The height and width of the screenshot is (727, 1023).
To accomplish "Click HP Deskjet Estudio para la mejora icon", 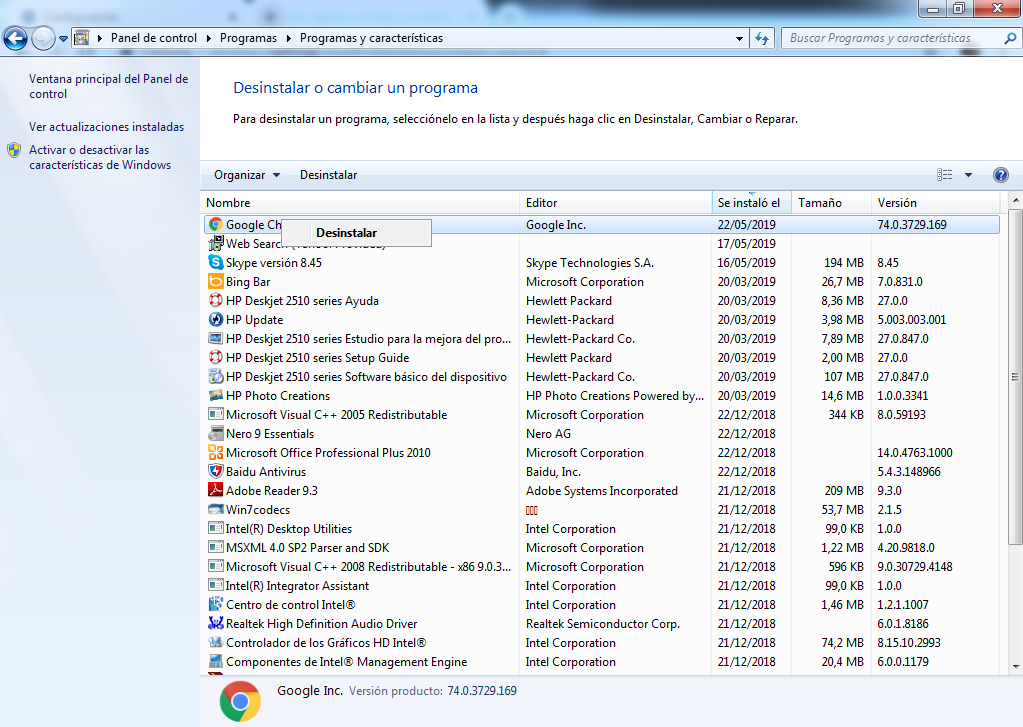I will [215, 338].
